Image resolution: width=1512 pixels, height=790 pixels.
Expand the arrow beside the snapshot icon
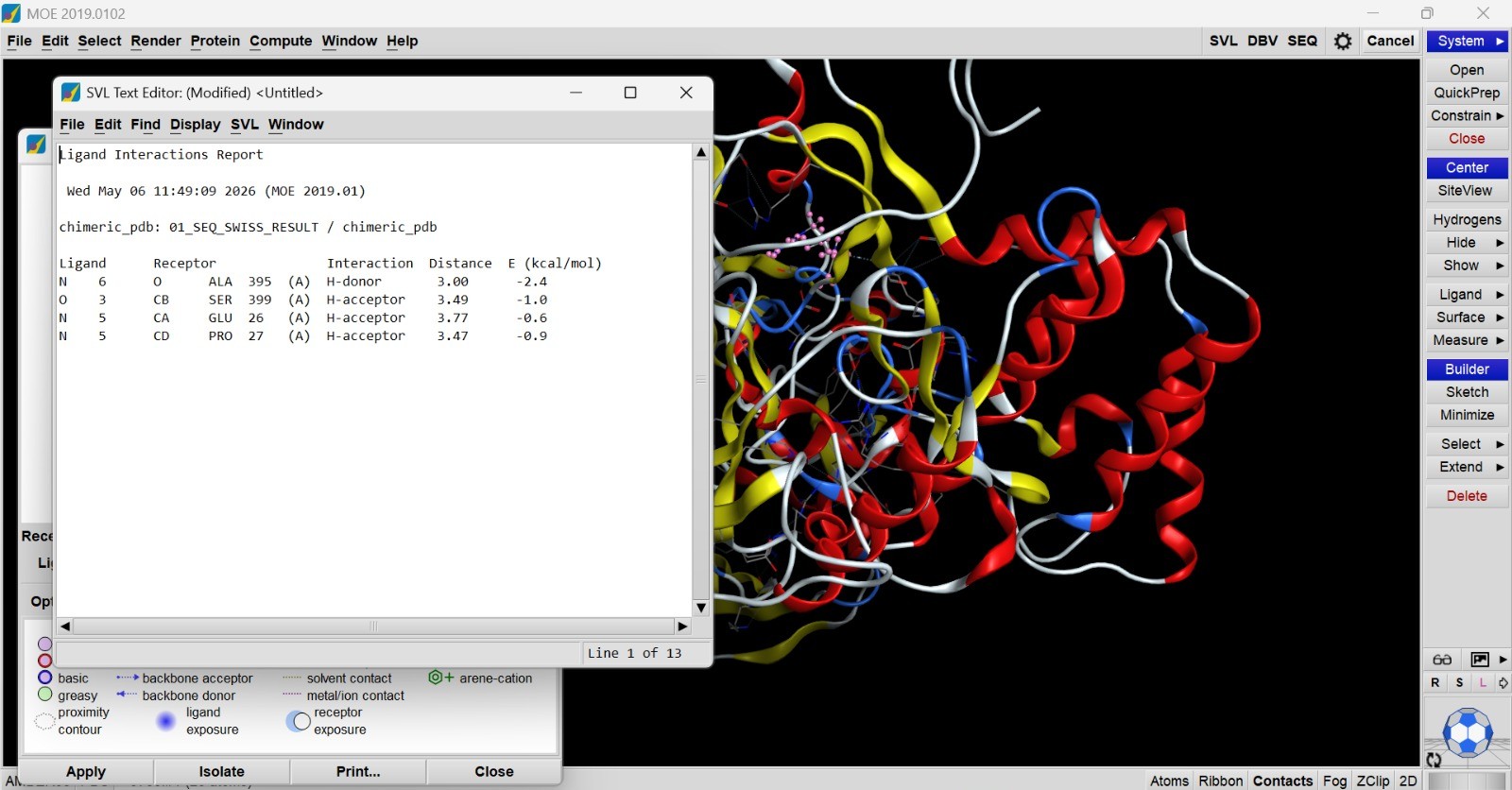(1503, 660)
